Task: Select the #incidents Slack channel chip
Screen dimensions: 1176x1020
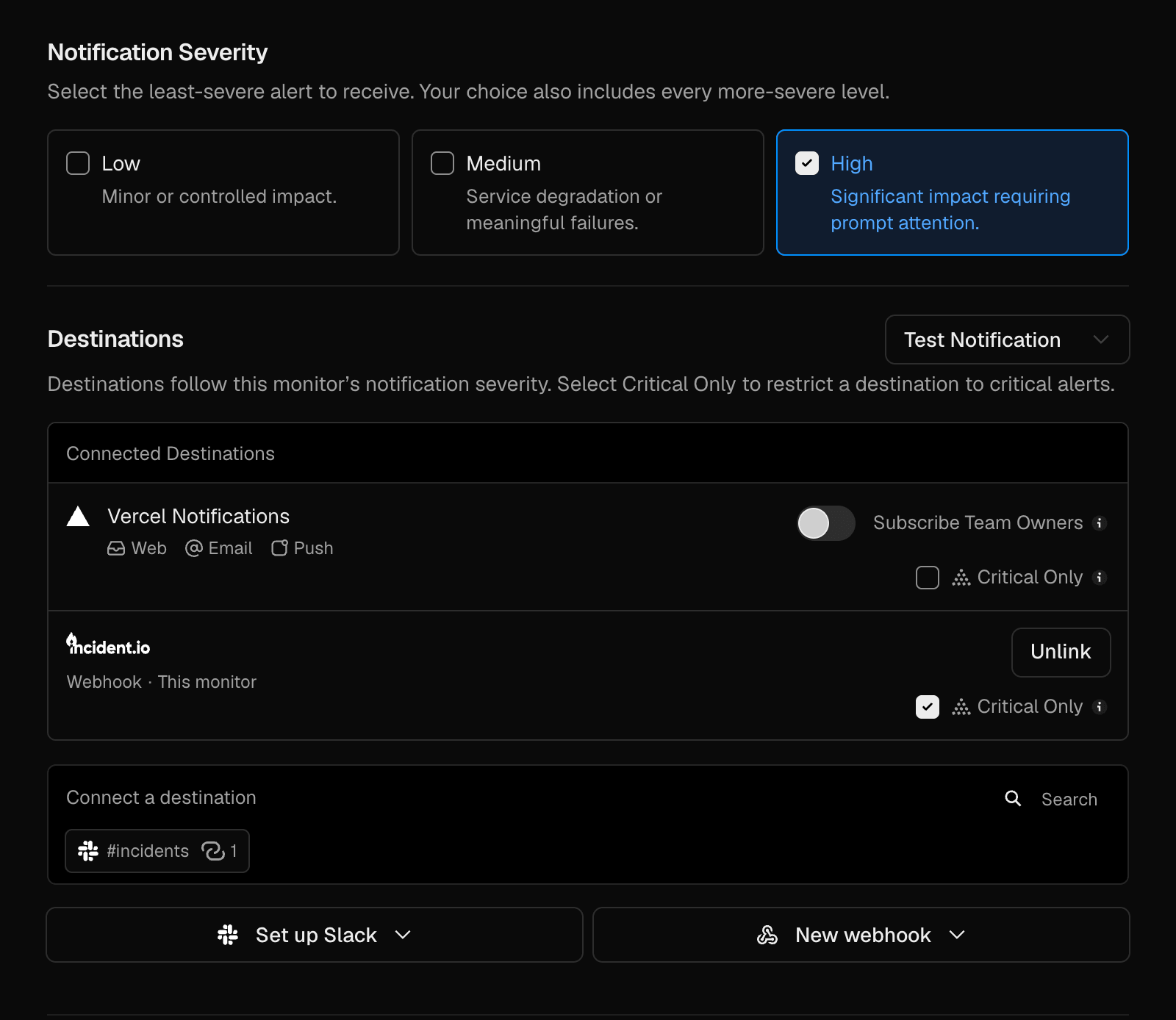Action: [157, 851]
